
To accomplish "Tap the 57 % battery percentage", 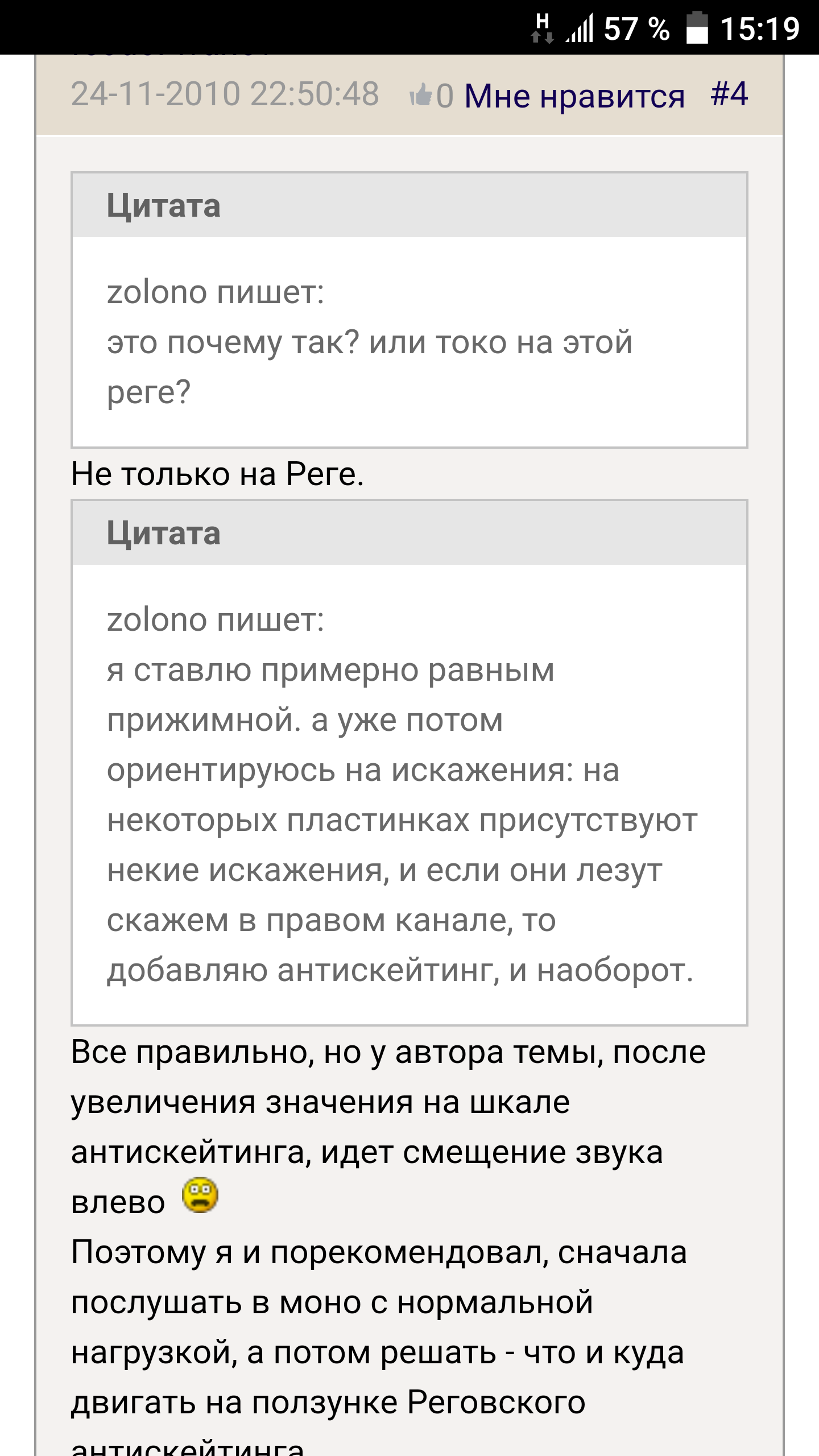I will 636,28.
